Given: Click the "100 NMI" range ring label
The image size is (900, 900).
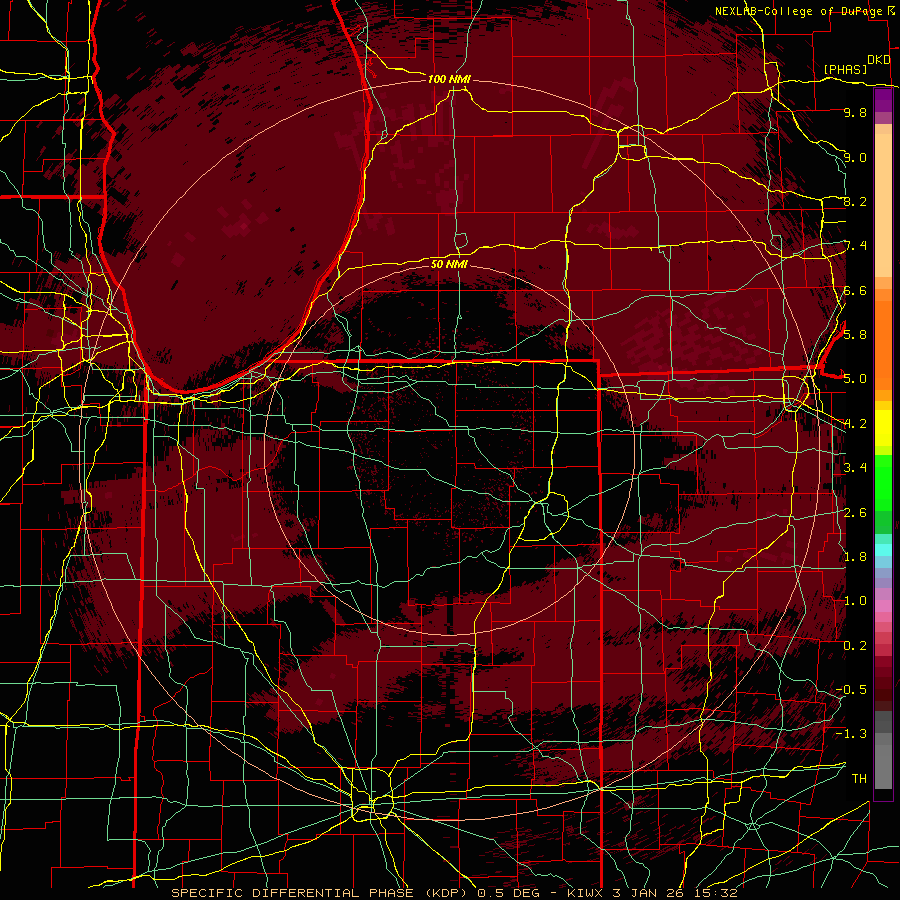Looking at the screenshot, I should pyautogui.click(x=449, y=79).
